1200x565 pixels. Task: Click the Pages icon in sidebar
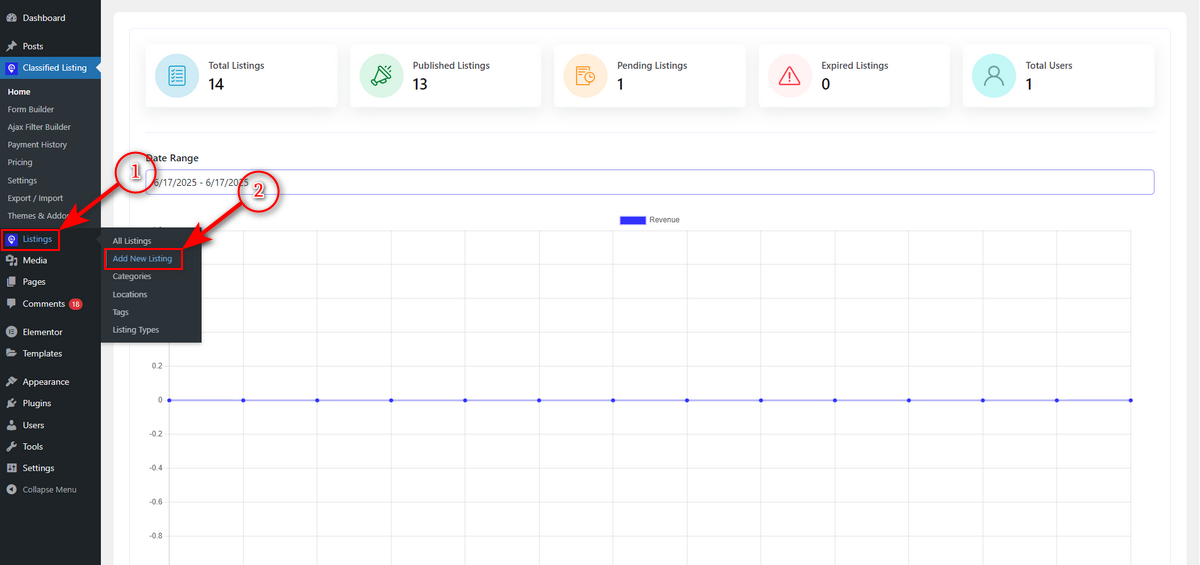[x=11, y=282]
